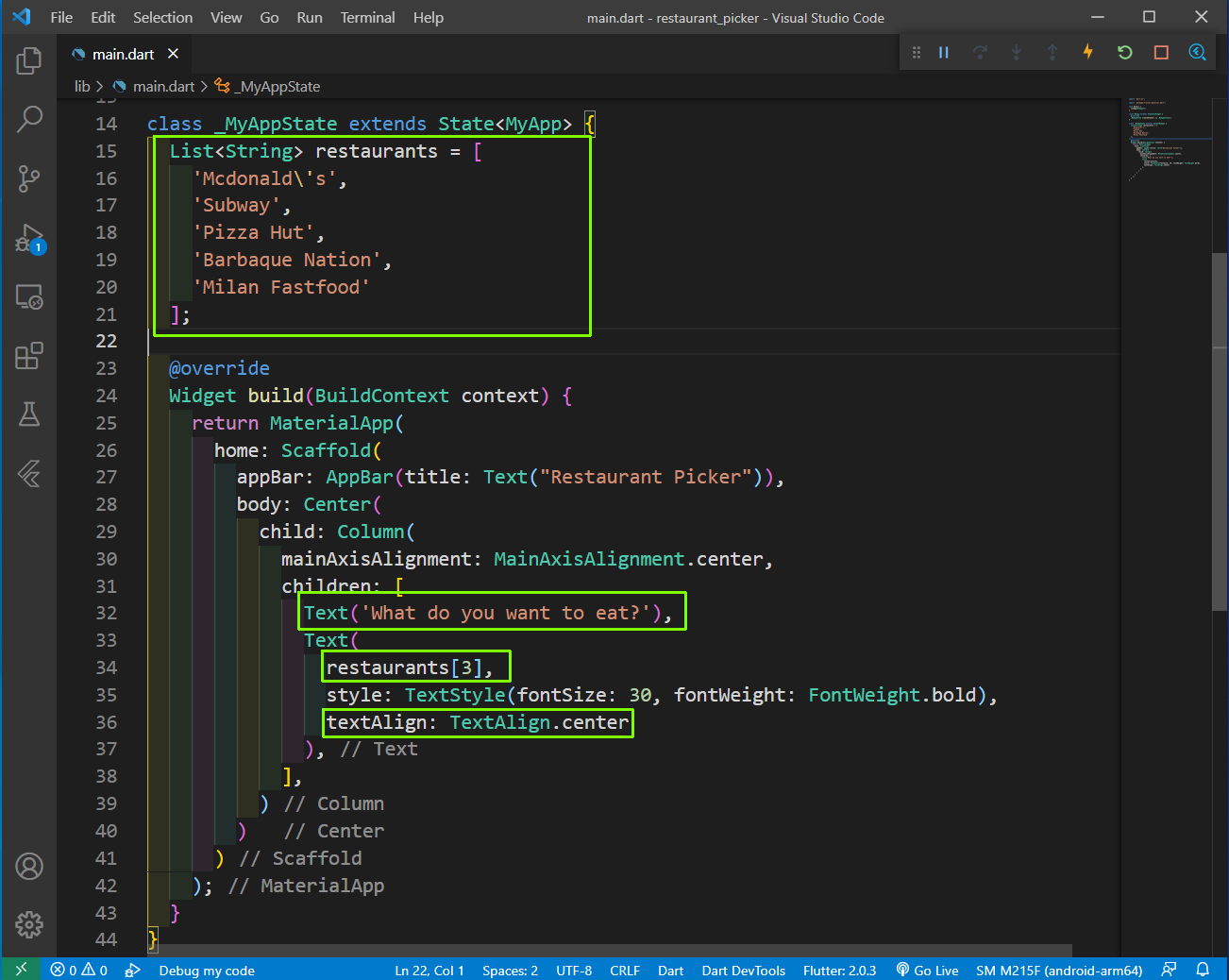
Task: Select language mode Dart in status bar
Action: tap(670, 970)
